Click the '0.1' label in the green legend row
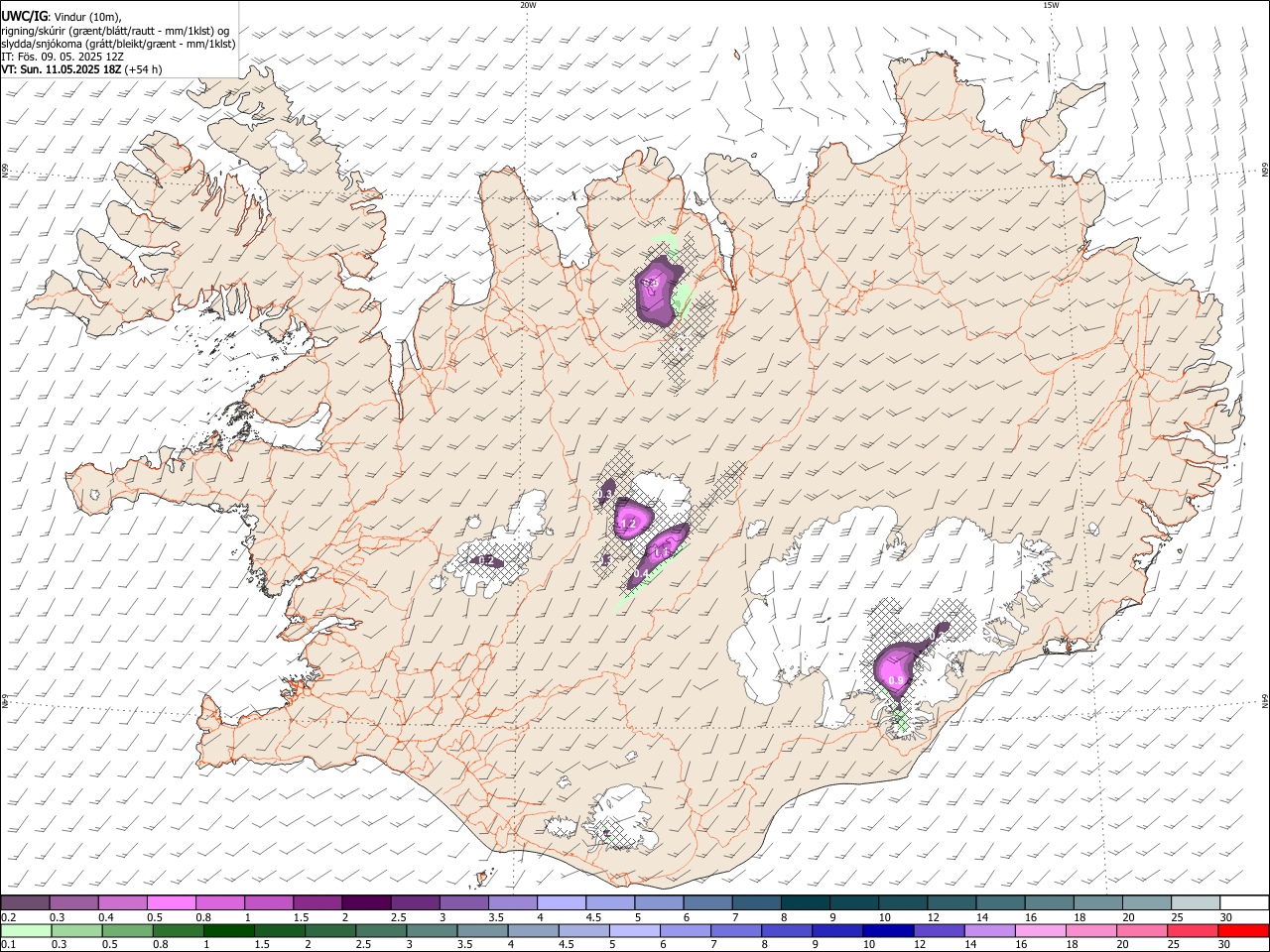Screen dimensions: 1270x952 pyautogui.click(x=8, y=944)
